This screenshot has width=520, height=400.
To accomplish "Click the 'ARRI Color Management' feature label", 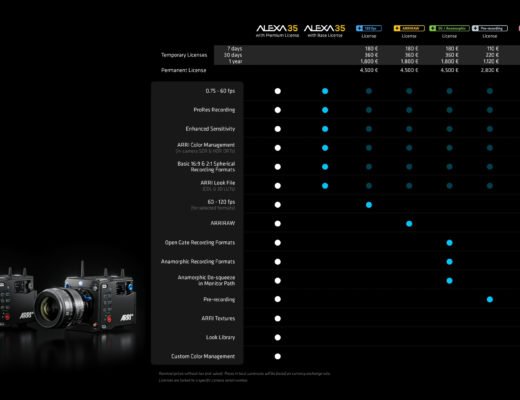I will click(x=206, y=145).
